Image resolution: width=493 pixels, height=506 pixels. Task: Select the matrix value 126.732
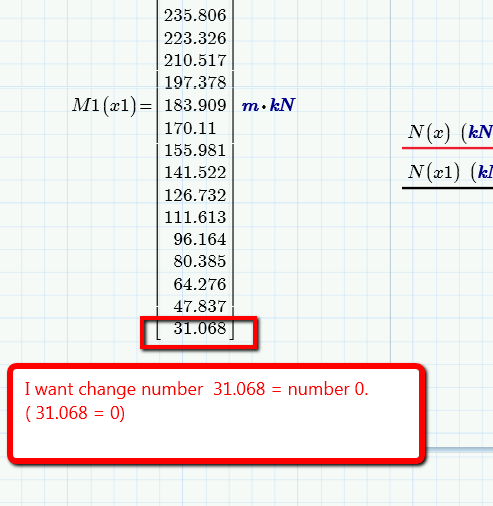click(x=195, y=195)
